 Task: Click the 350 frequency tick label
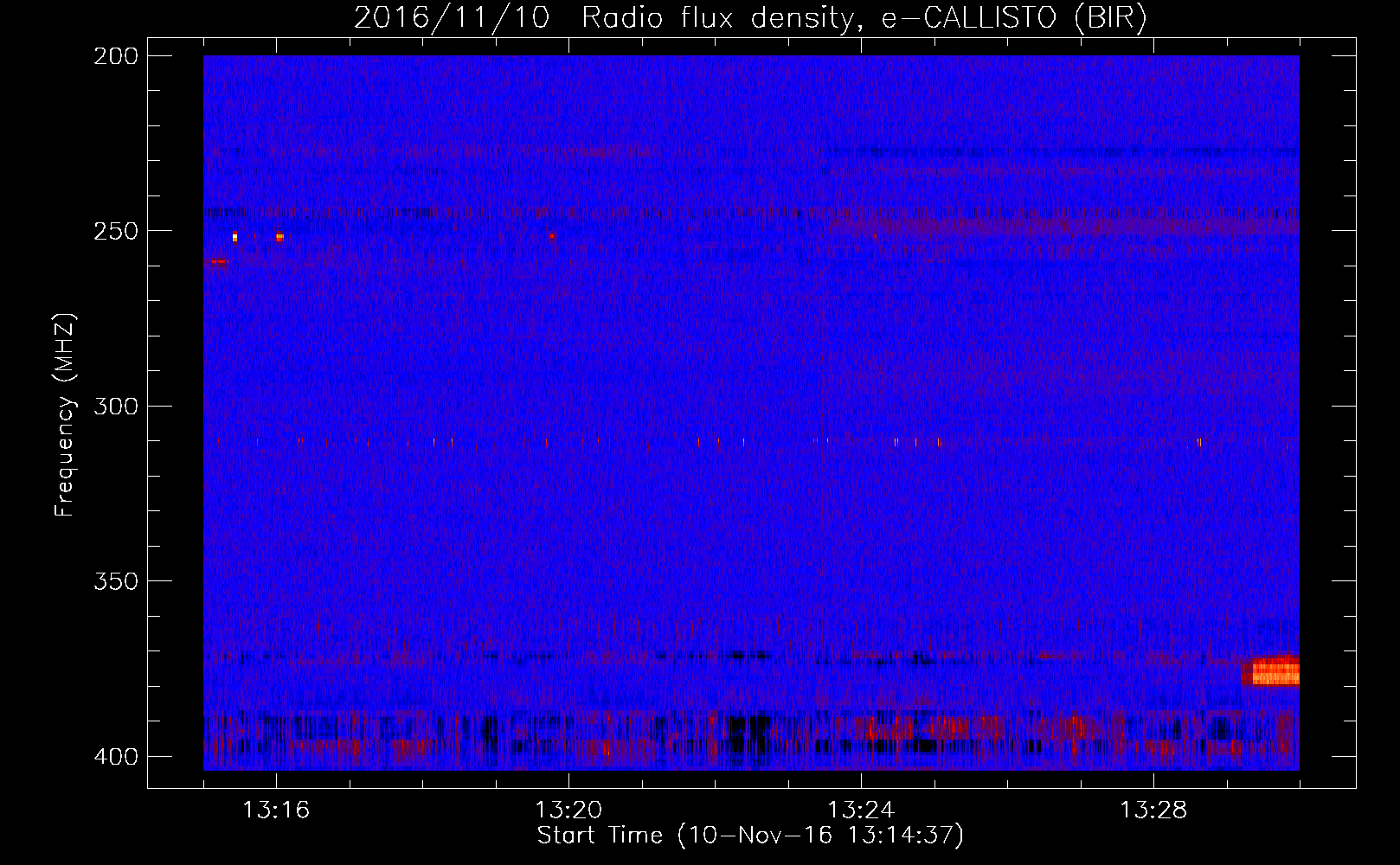[116, 581]
